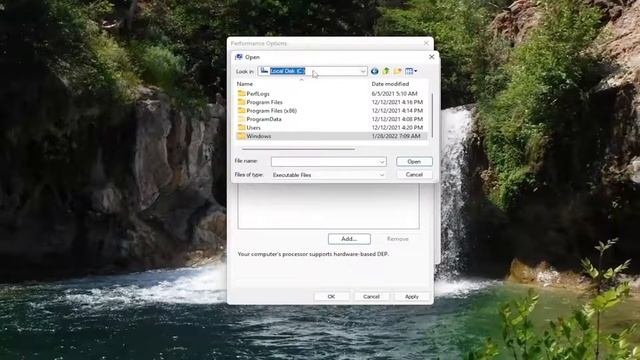Create a new folder in the Open dialog
Screen dimensions: 640x360
point(398,71)
